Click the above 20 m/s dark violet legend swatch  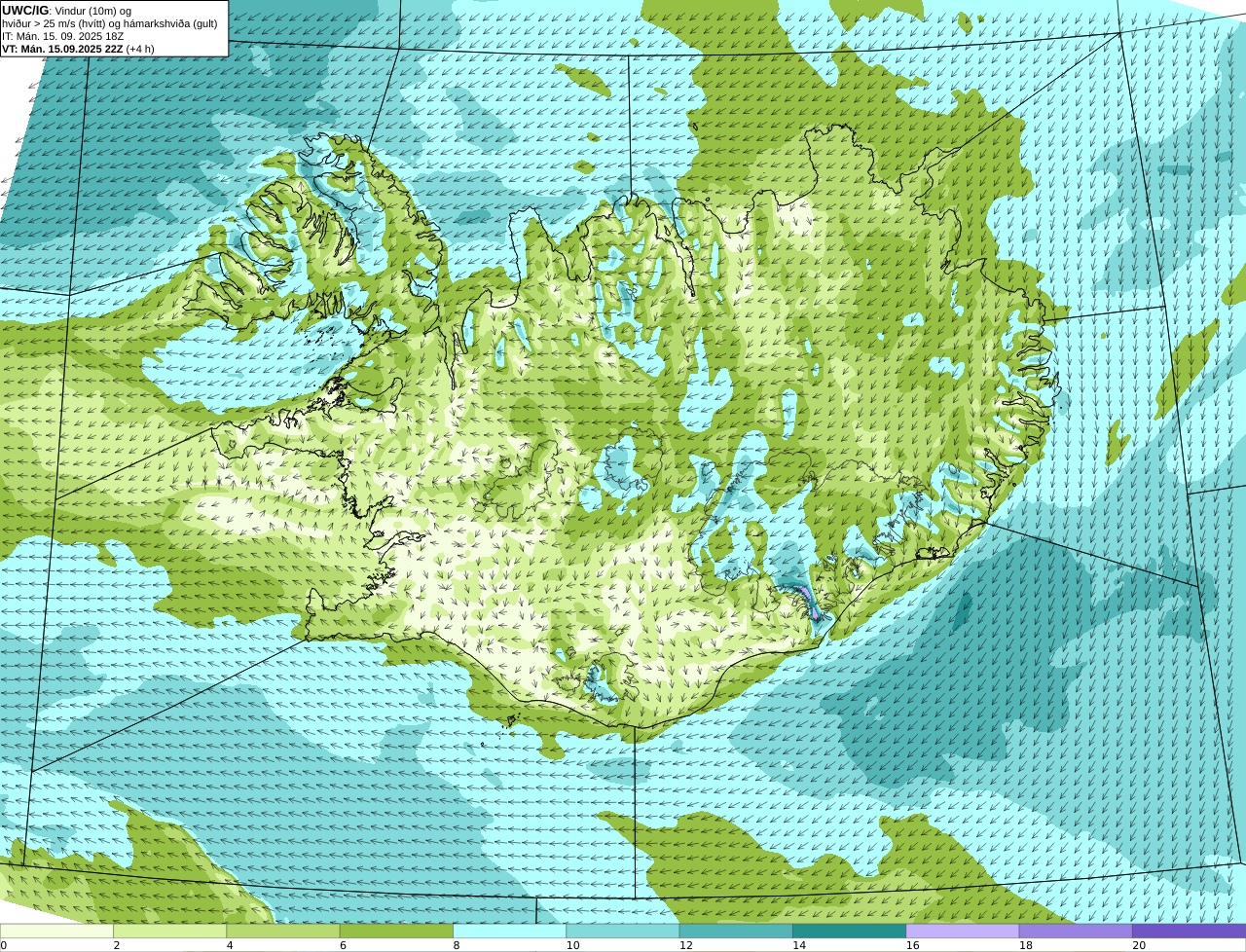(x=1189, y=931)
